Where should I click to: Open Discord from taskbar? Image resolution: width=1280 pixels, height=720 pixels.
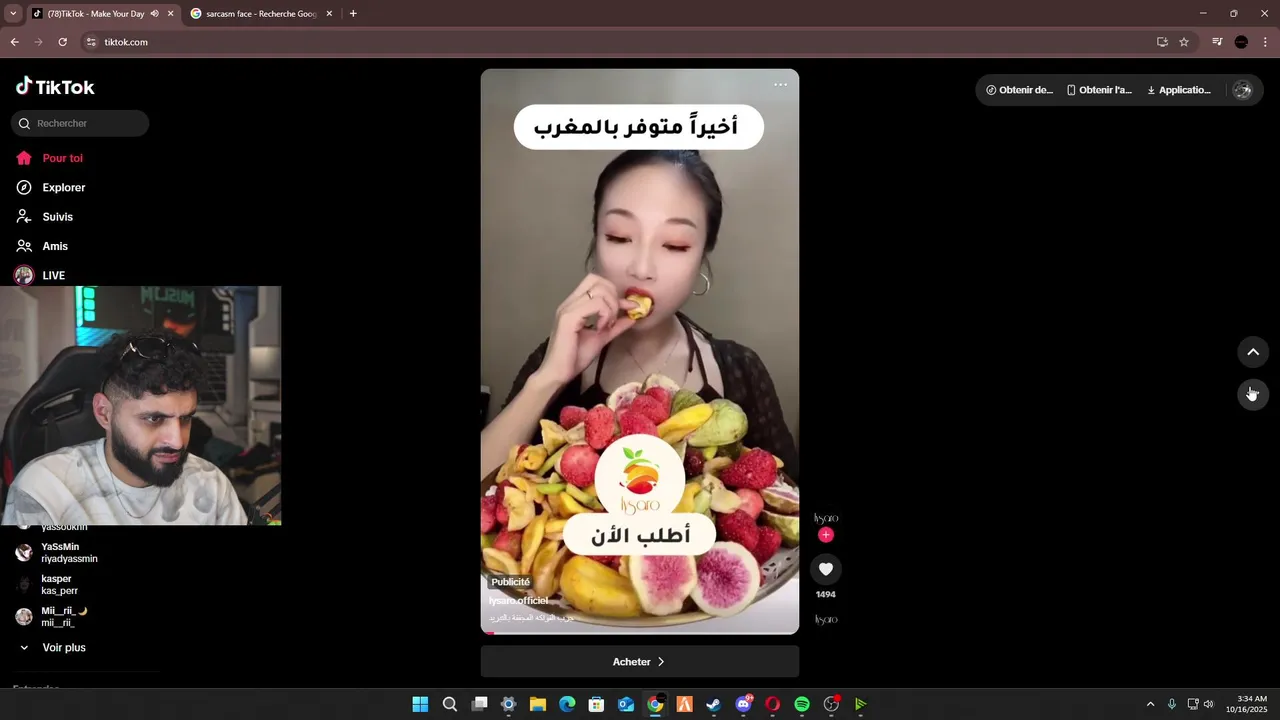(743, 704)
